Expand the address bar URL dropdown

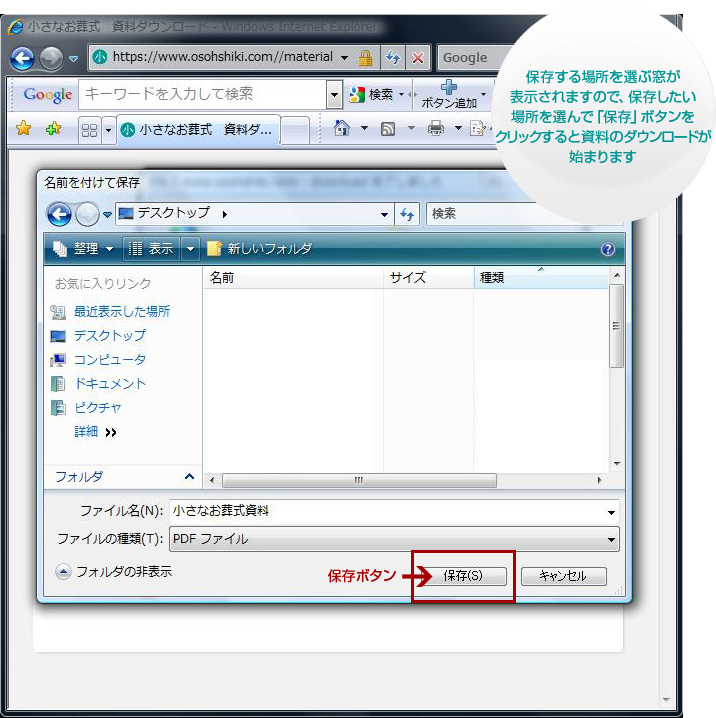(x=344, y=58)
